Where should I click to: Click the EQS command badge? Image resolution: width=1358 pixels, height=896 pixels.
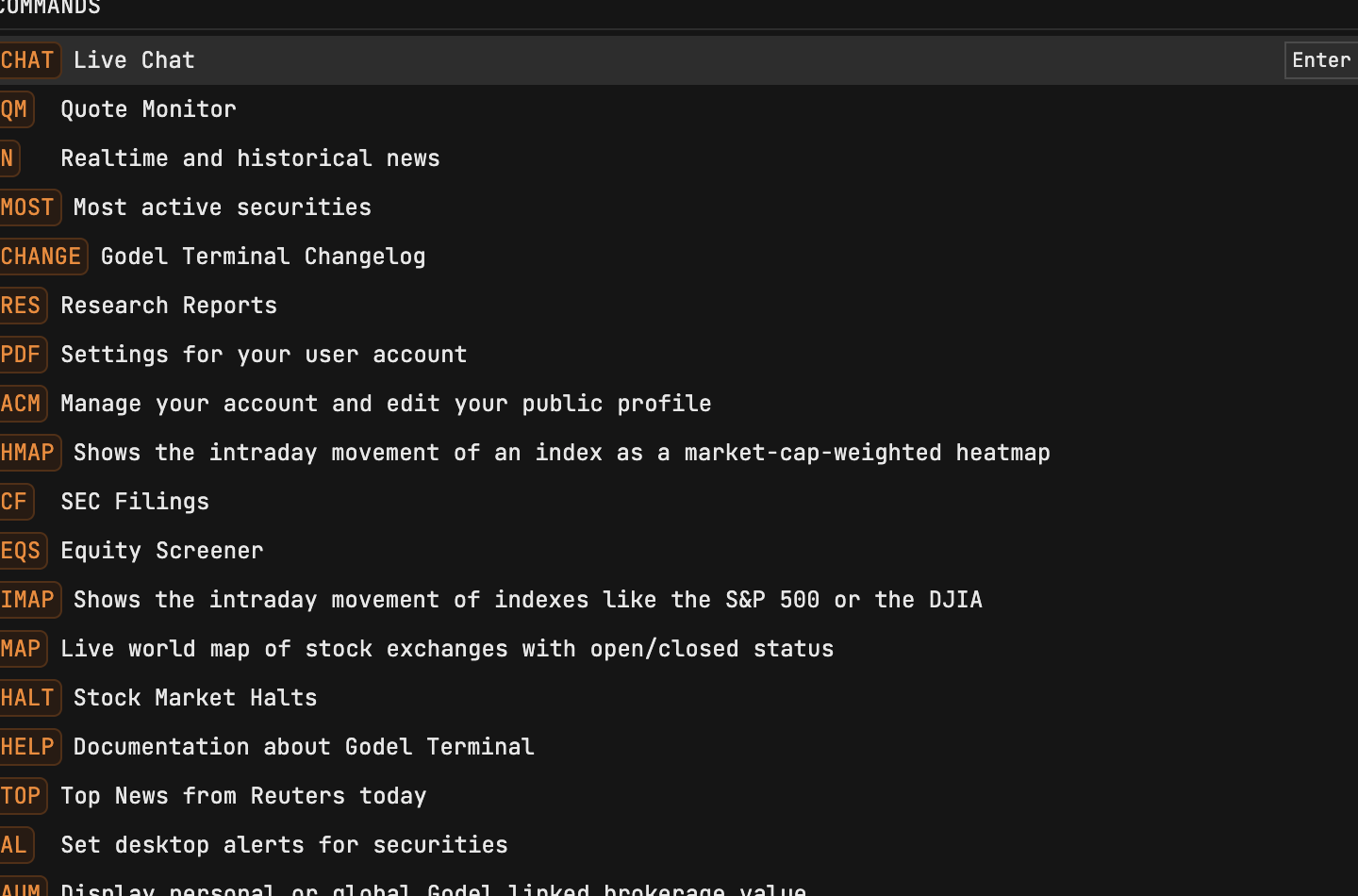tap(23, 551)
